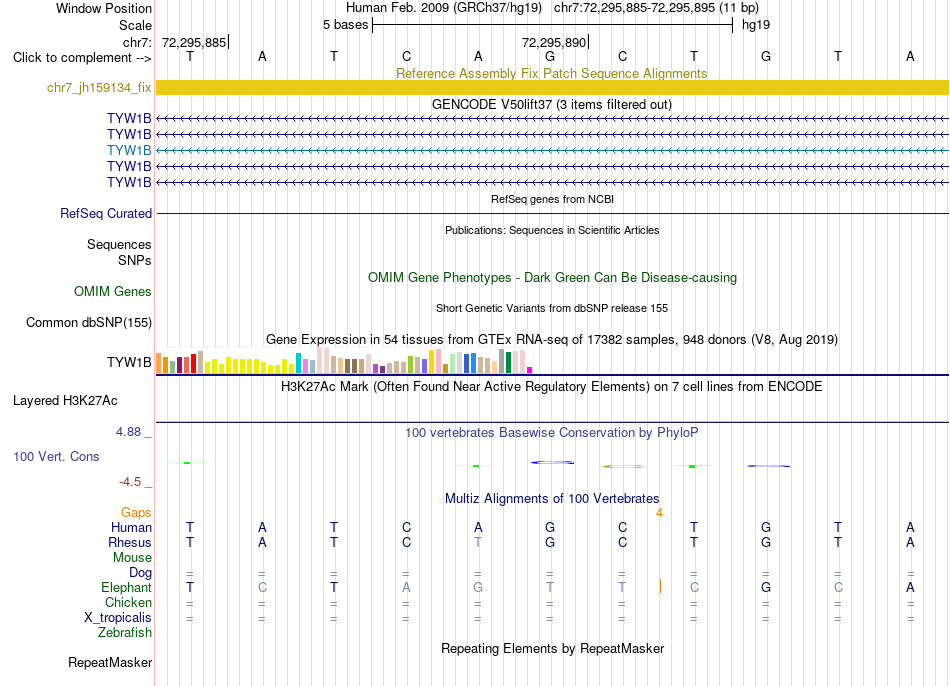The image size is (950, 686).
Task: Click the RepeatMasker side label
Action: (110, 662)
